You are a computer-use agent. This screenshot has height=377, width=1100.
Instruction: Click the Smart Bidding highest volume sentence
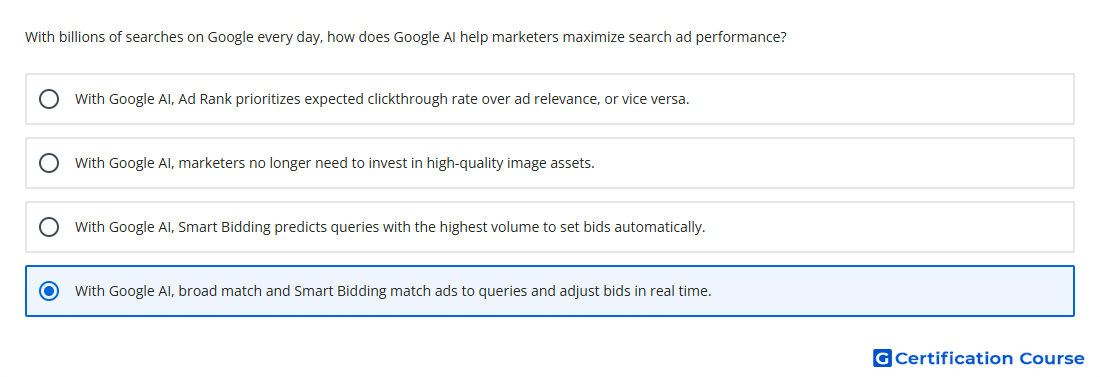[390, 227]
